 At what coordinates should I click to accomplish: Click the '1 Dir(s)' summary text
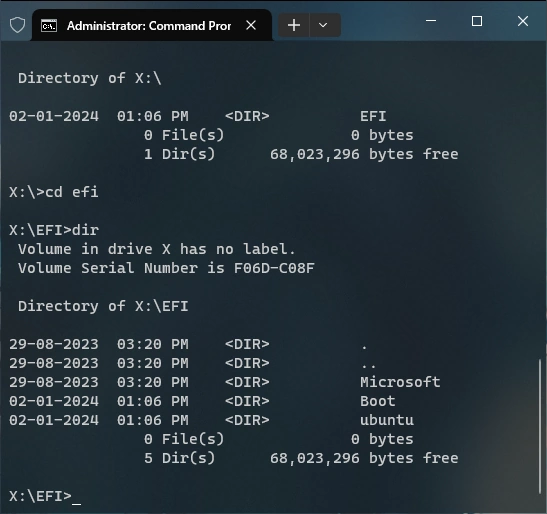click(x=180, y=154)
